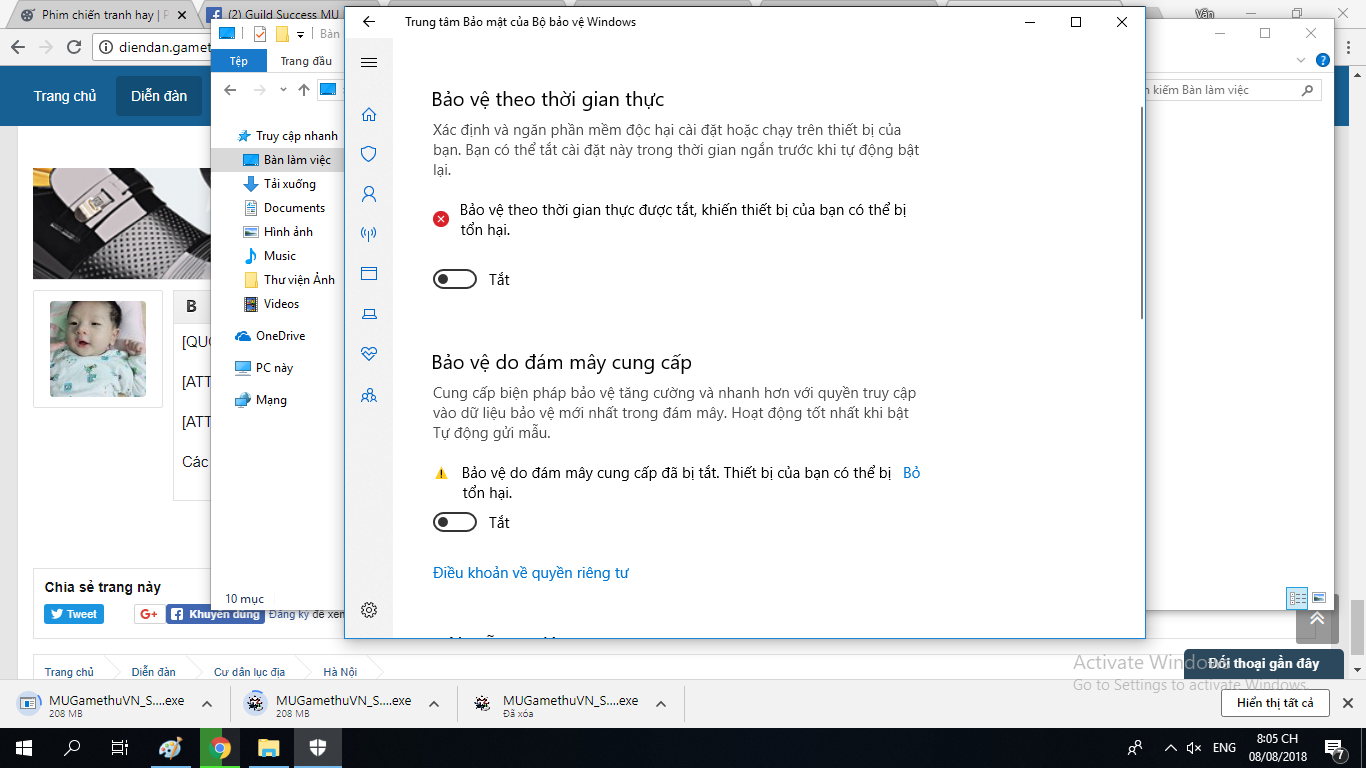Screen dimensions: 1366x768
Task: Select Hình ảnh in navigation pane
Action: tap(278, 232)
